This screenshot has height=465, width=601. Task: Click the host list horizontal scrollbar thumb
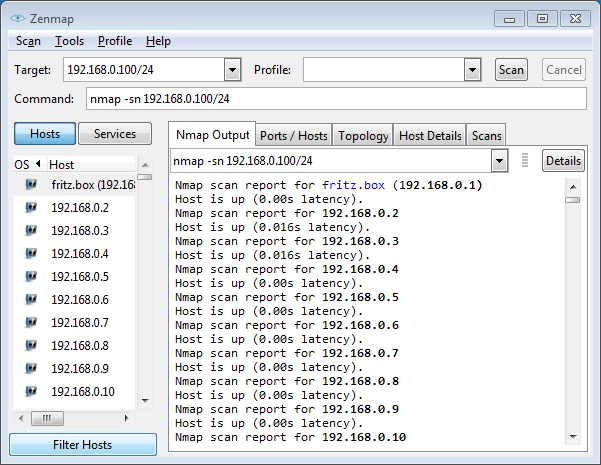(47, 418)
